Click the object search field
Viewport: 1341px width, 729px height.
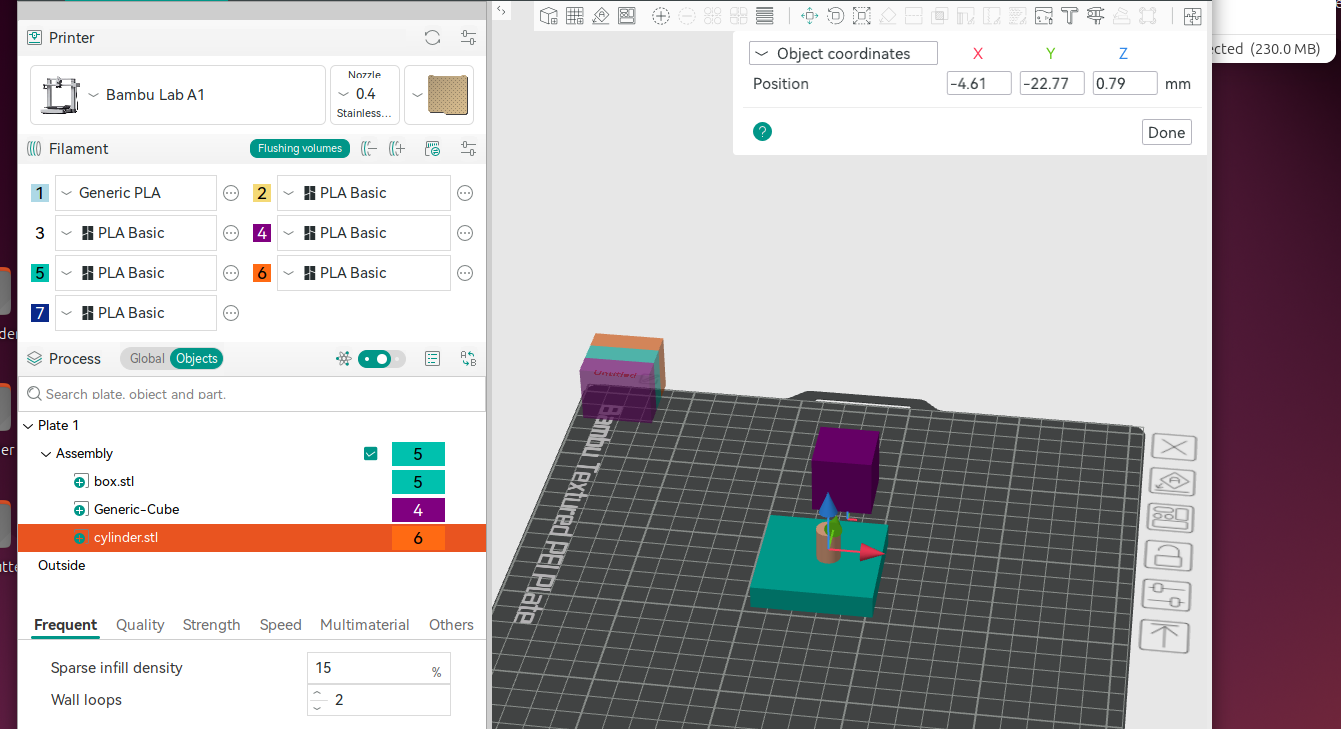[x=252, y=394]
